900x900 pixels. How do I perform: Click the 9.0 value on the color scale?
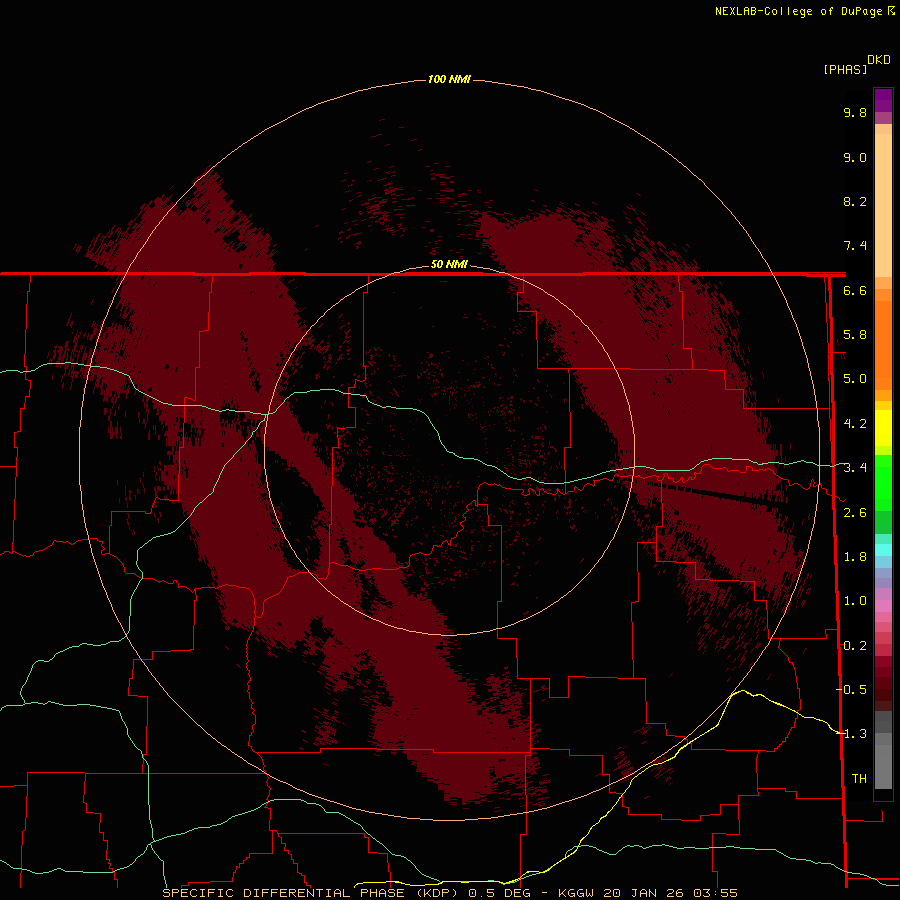pyautogui.click(x=855, y=158)
